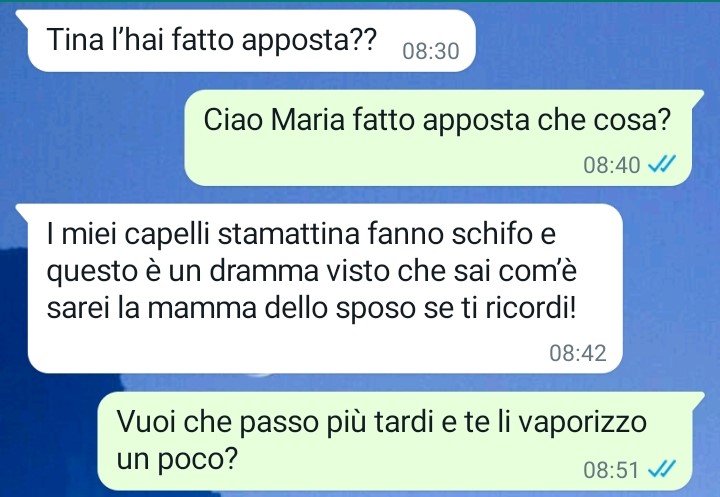
Task: Select the "Tina l'hai fatto apposta??" message
Action: [251, 40]
